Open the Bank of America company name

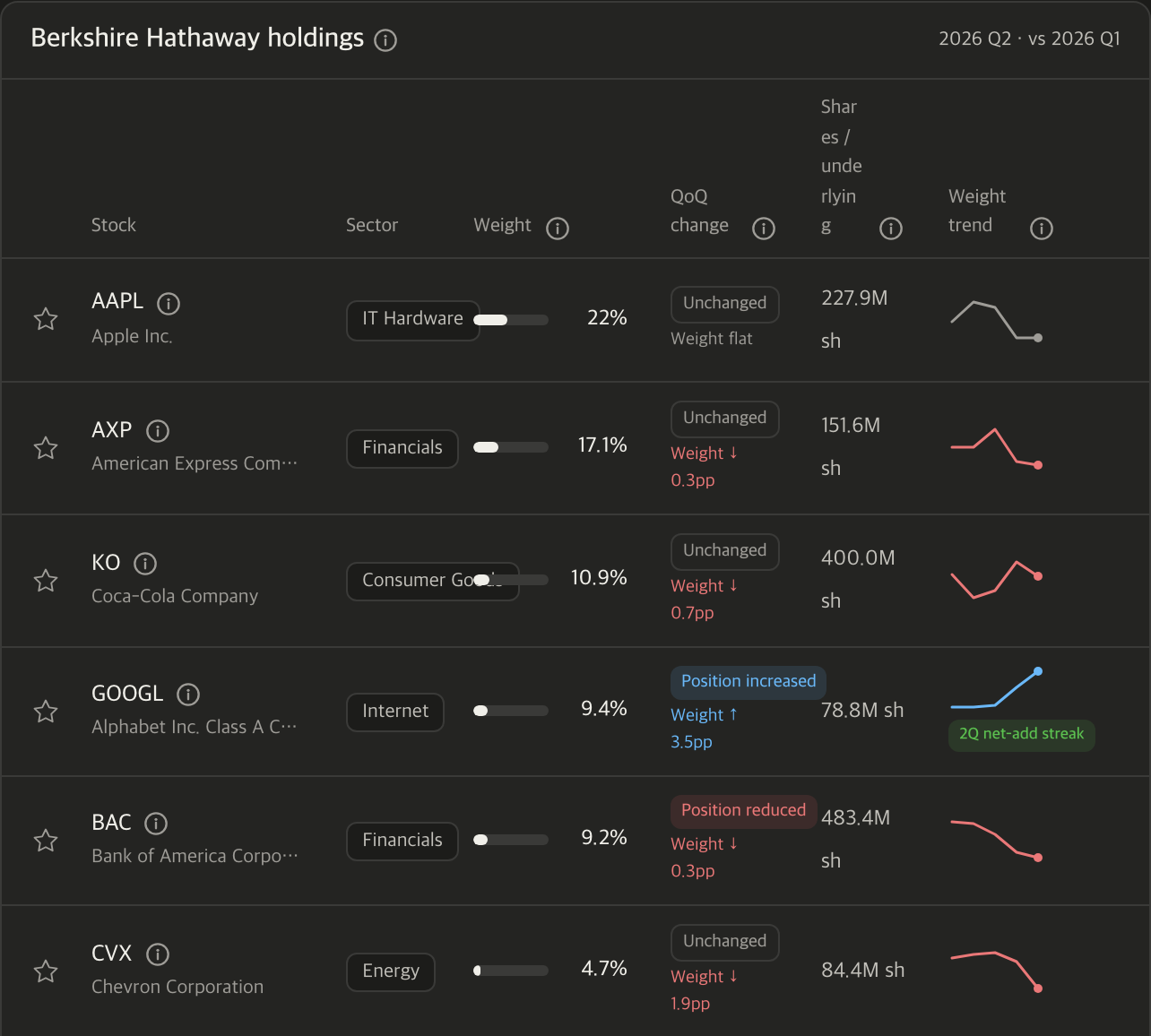coord(195,856)
